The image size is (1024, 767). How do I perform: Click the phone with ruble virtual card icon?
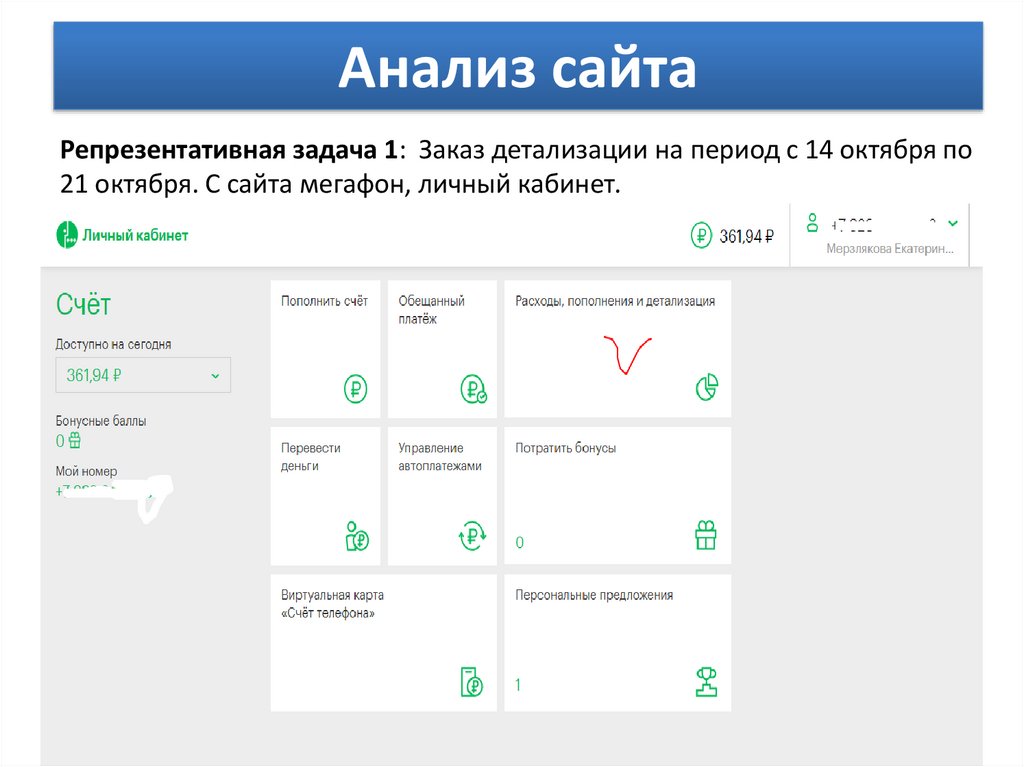point(472,682)
